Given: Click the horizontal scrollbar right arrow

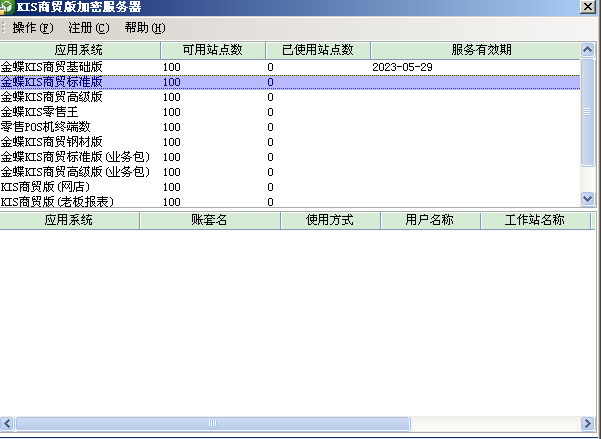Looking at the screenshot, I should (588, 424).
